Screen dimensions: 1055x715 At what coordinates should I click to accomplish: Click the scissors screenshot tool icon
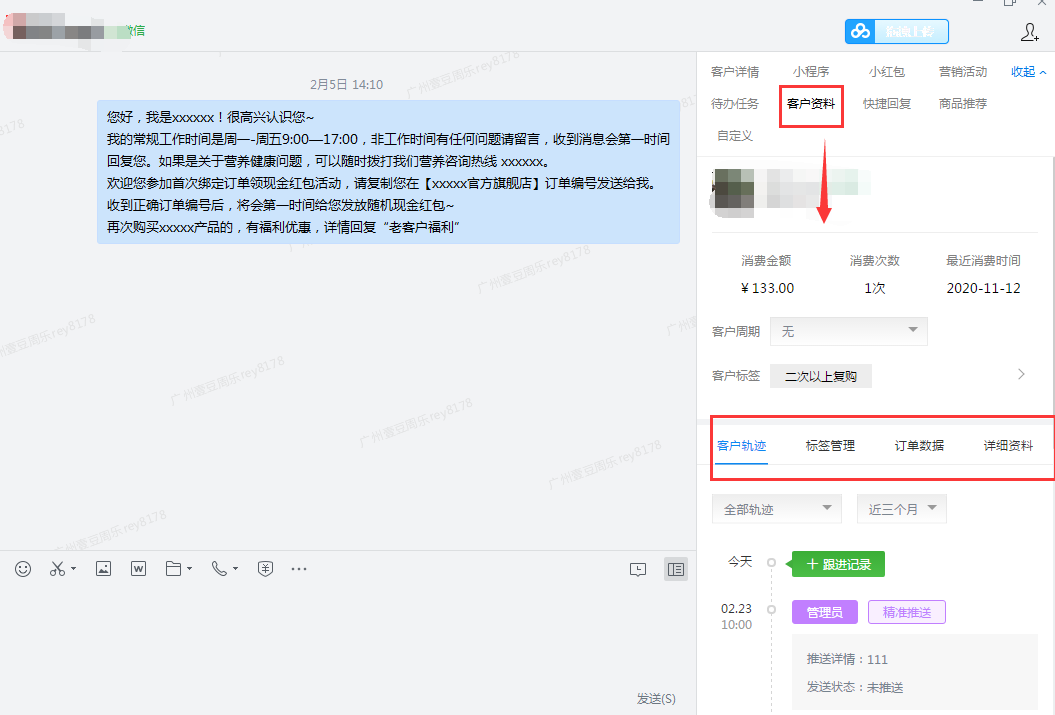coord(58,569)
